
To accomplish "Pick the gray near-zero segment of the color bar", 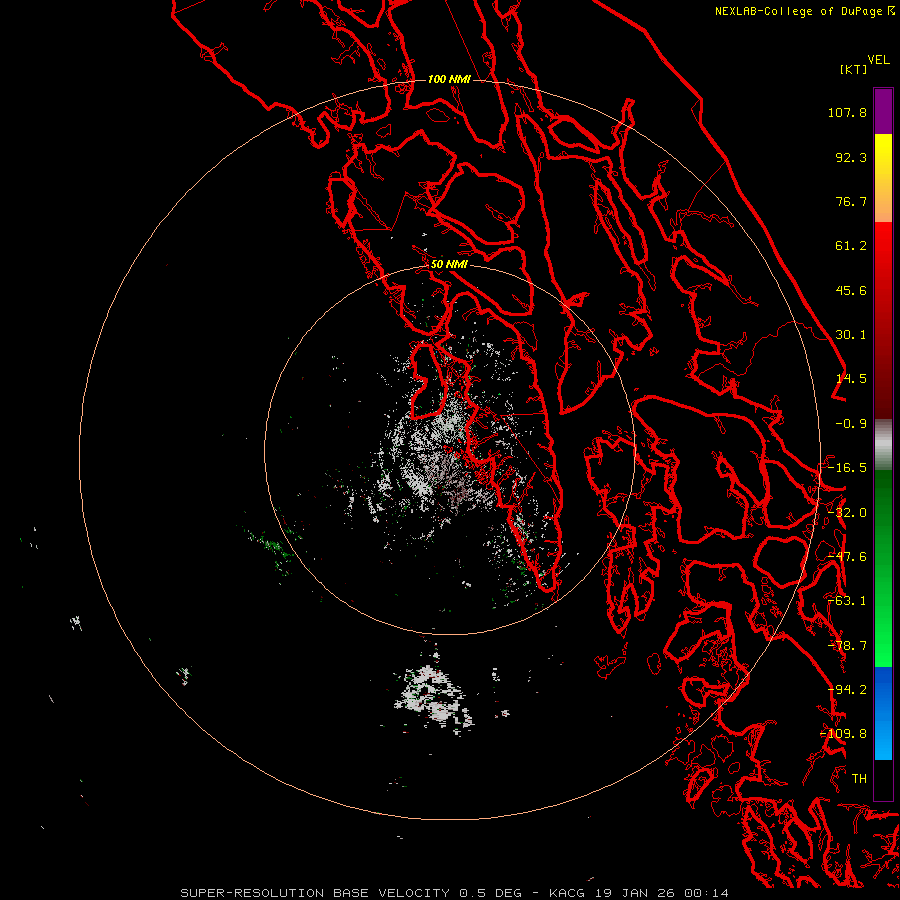I will tap(883, 445).
